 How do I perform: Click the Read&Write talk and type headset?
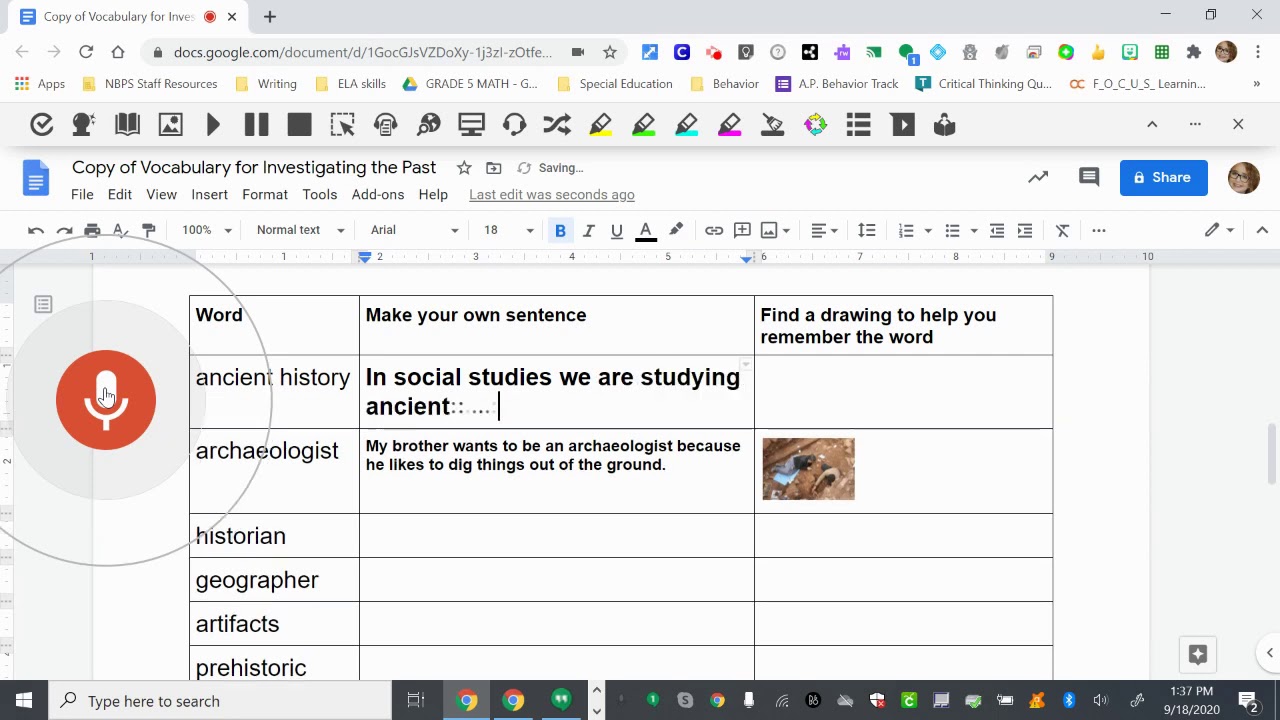coord(514,125)
